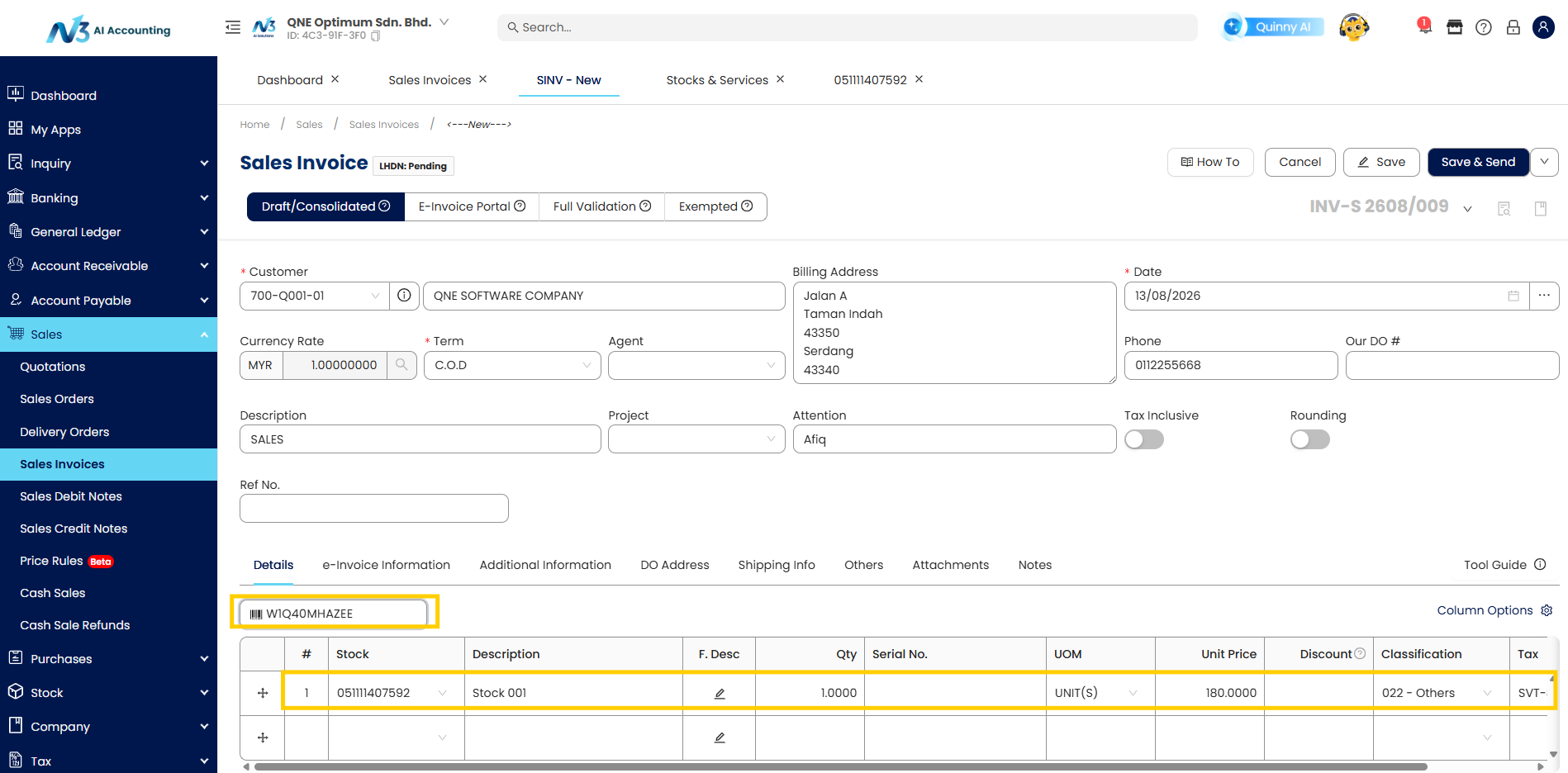1568x773 pixels.
Task: Open invoice number format dropdown
Action: [x=1467, y=209]
